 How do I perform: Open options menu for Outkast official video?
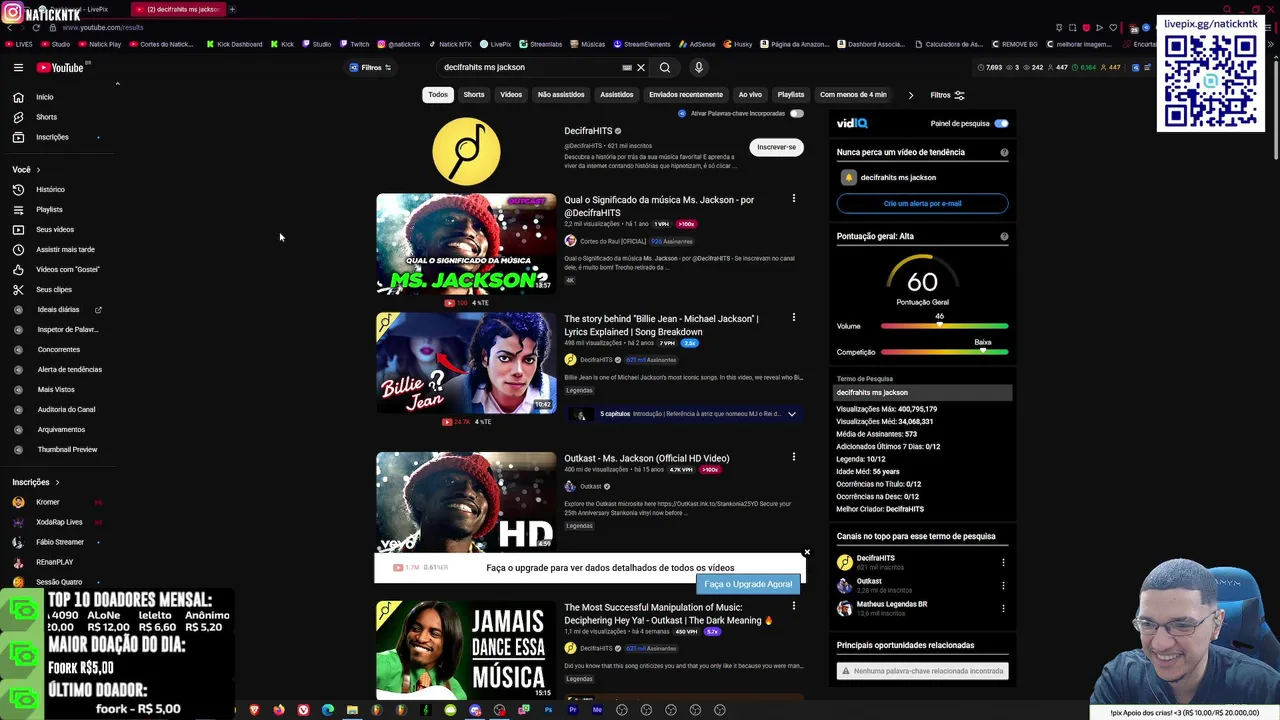[794, 457]
